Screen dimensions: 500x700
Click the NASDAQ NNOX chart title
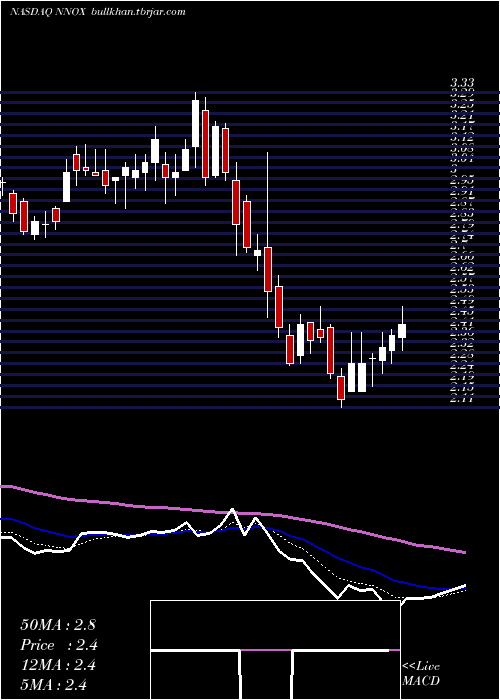coord(48,12)
